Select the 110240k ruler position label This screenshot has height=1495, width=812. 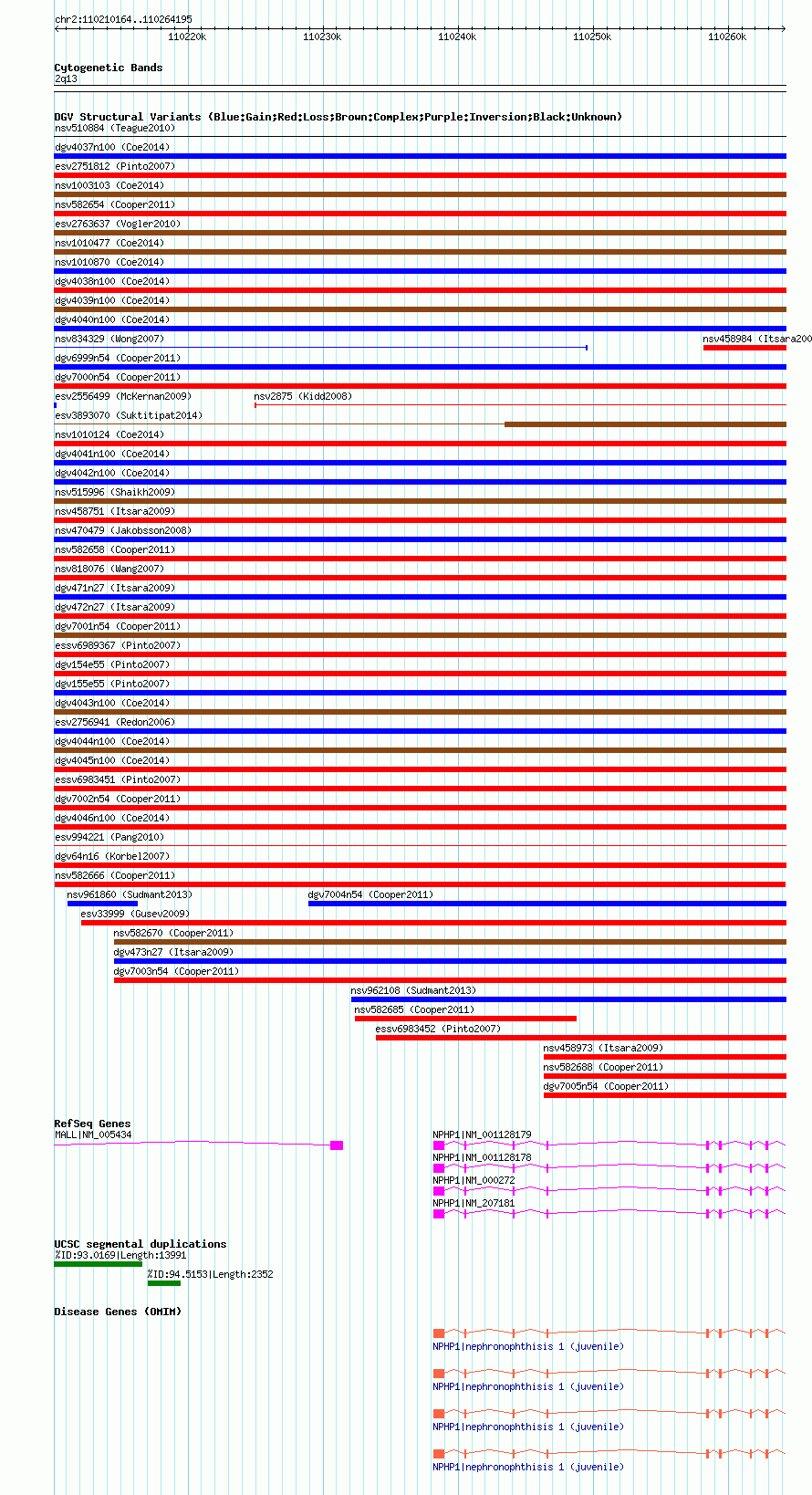pos(457,37)
